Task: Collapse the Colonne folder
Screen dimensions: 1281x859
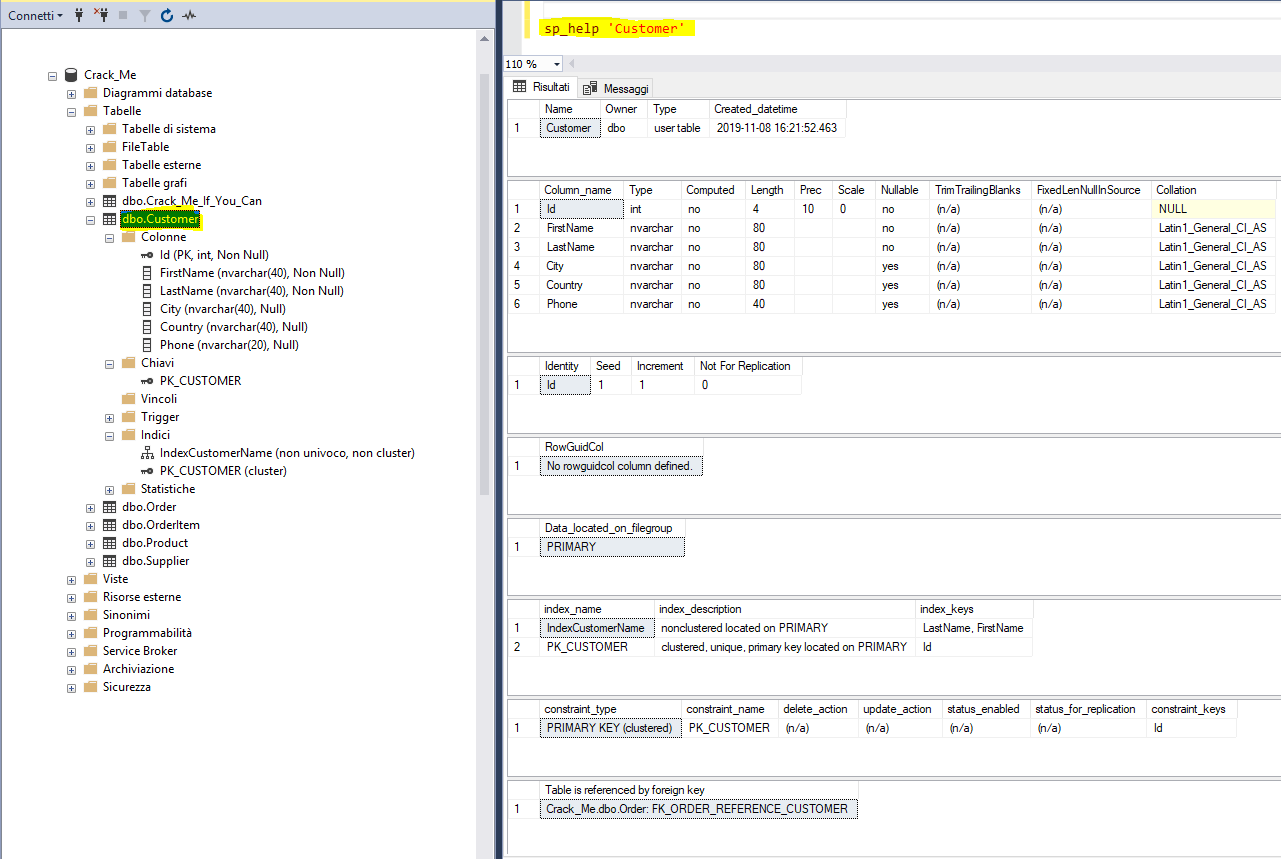Action: [x=109, y=236]
